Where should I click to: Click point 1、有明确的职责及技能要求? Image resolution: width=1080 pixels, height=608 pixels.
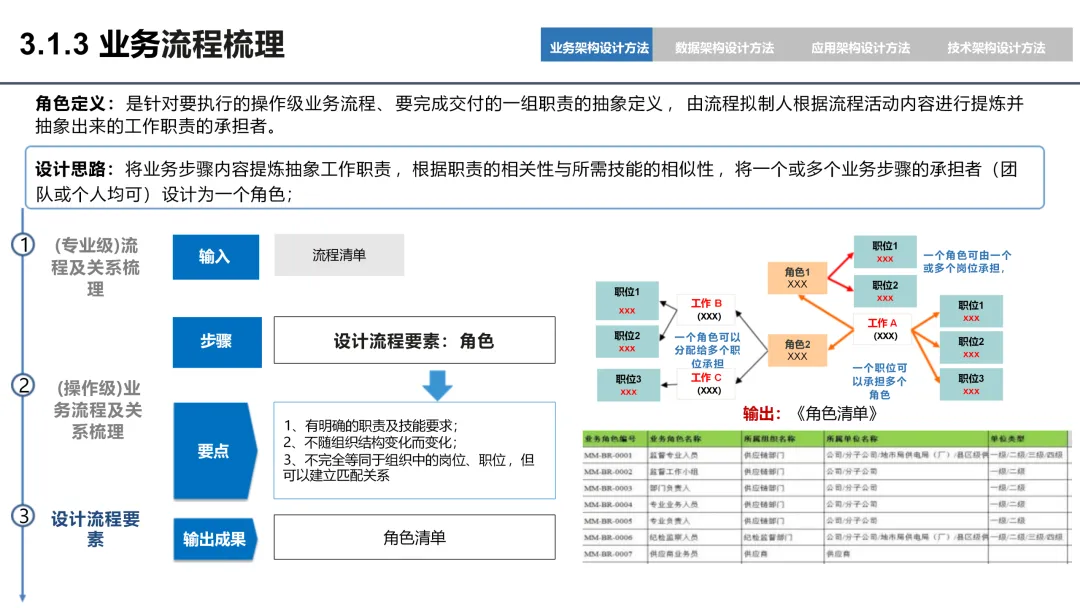tap(371, 426)
